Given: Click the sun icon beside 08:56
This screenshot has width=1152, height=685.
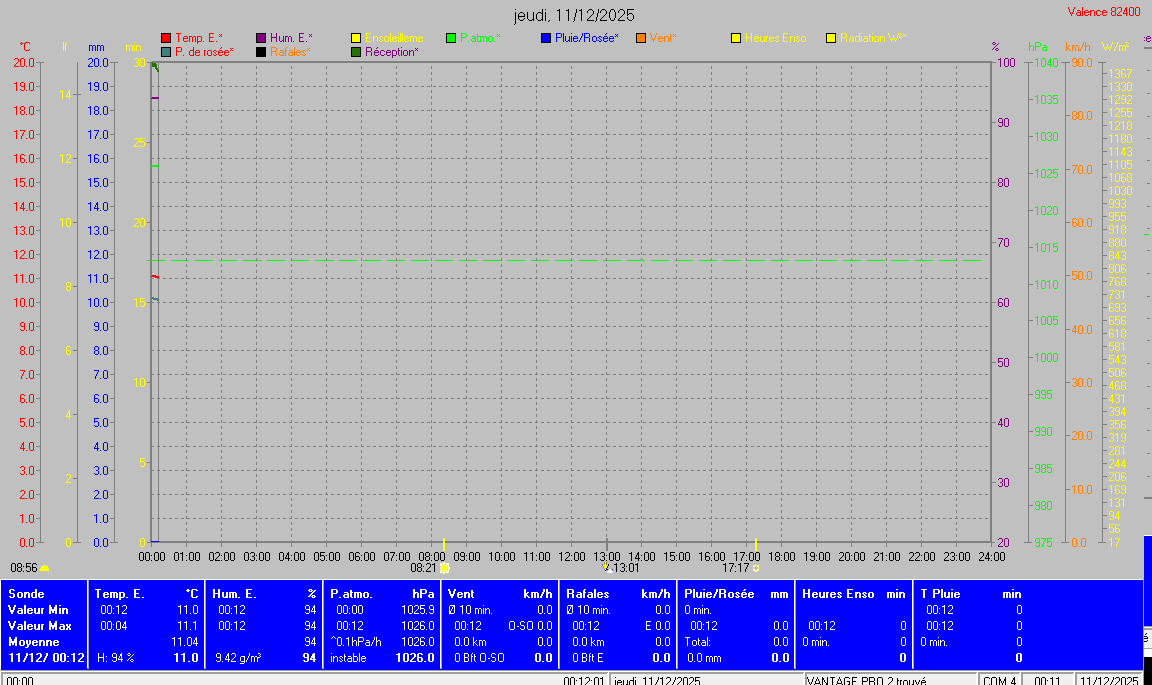Looking at the screenshot, I should point(44,568).
